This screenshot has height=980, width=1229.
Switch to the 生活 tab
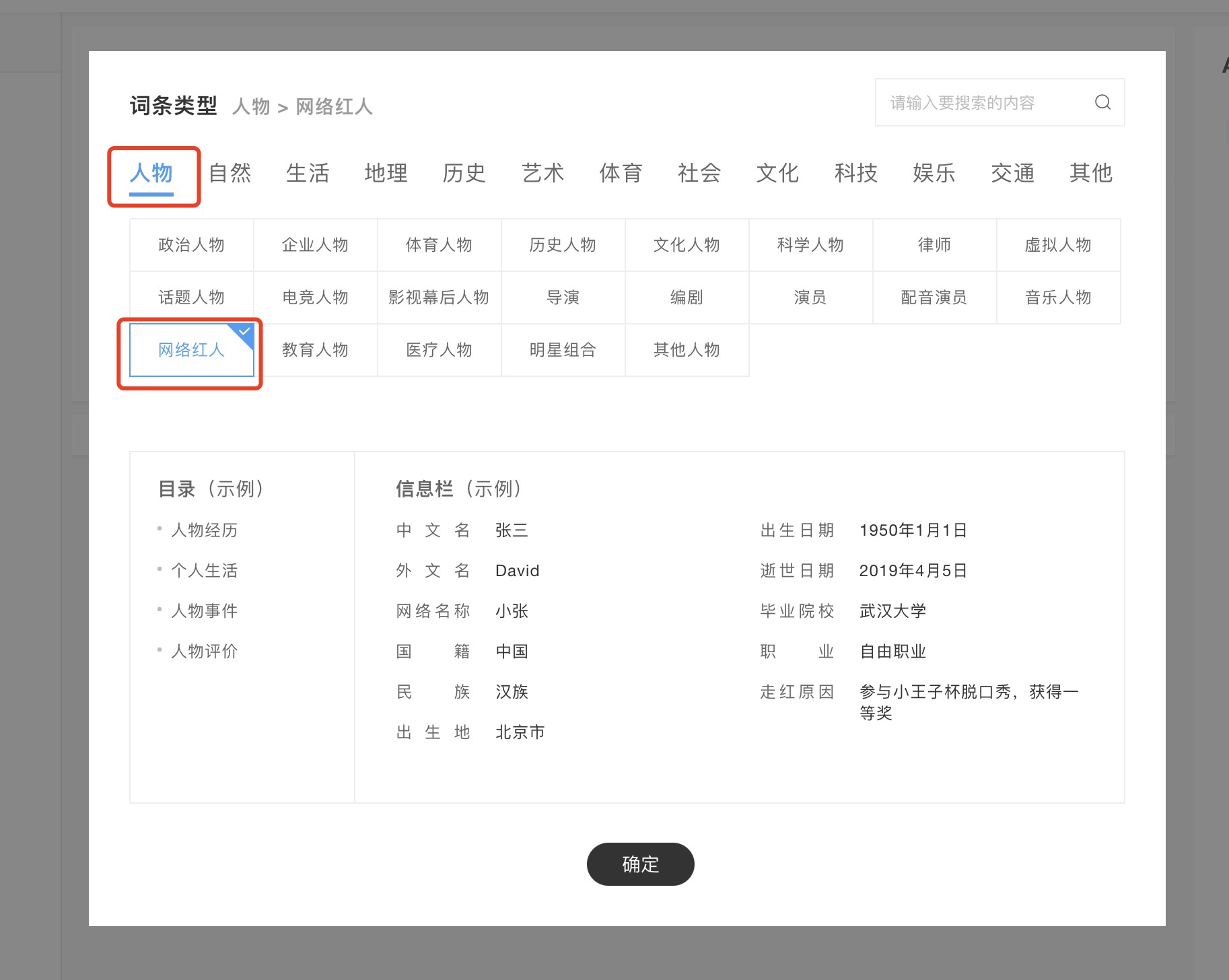(x=308, y=174)
